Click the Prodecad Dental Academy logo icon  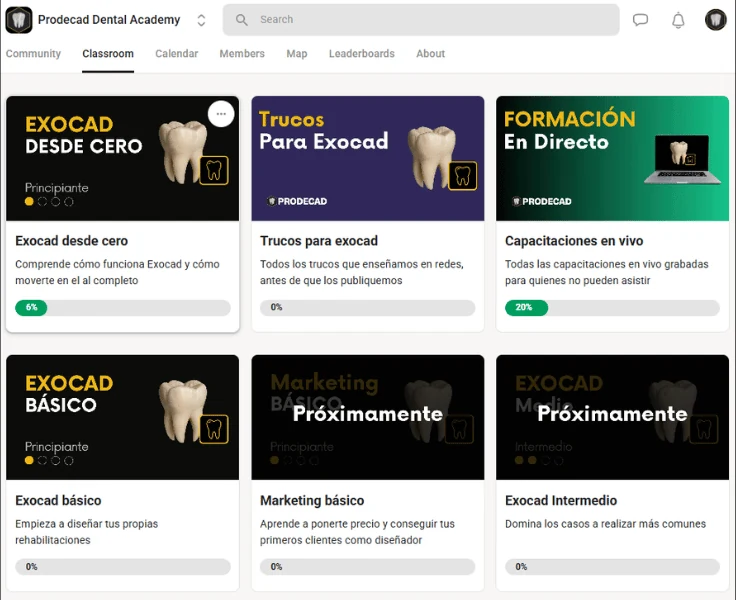click(19, 20)
